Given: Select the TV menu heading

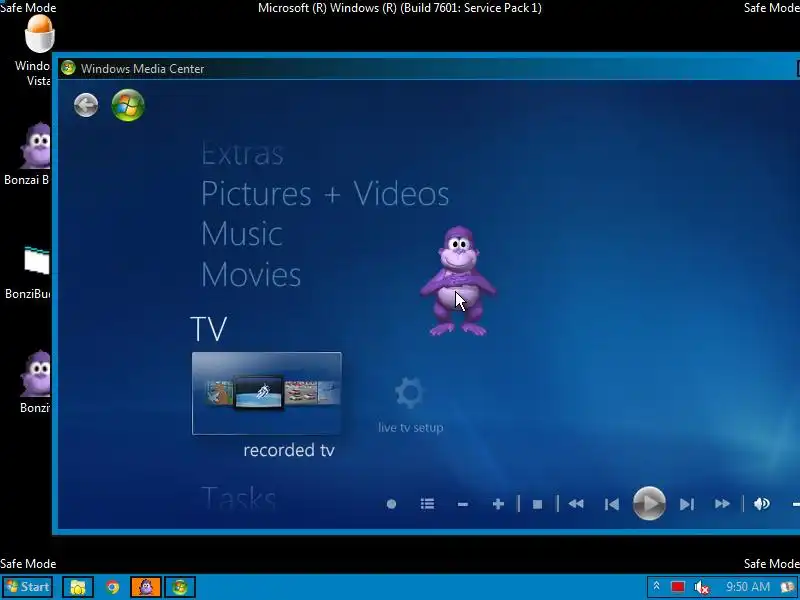Looking at the screenshot, I should (x=209, y=329).
